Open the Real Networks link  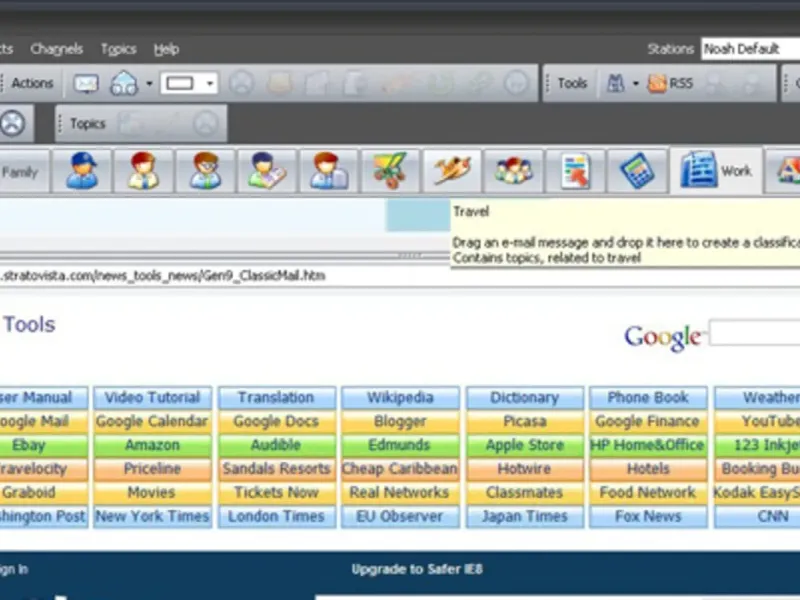coord(401,492)
